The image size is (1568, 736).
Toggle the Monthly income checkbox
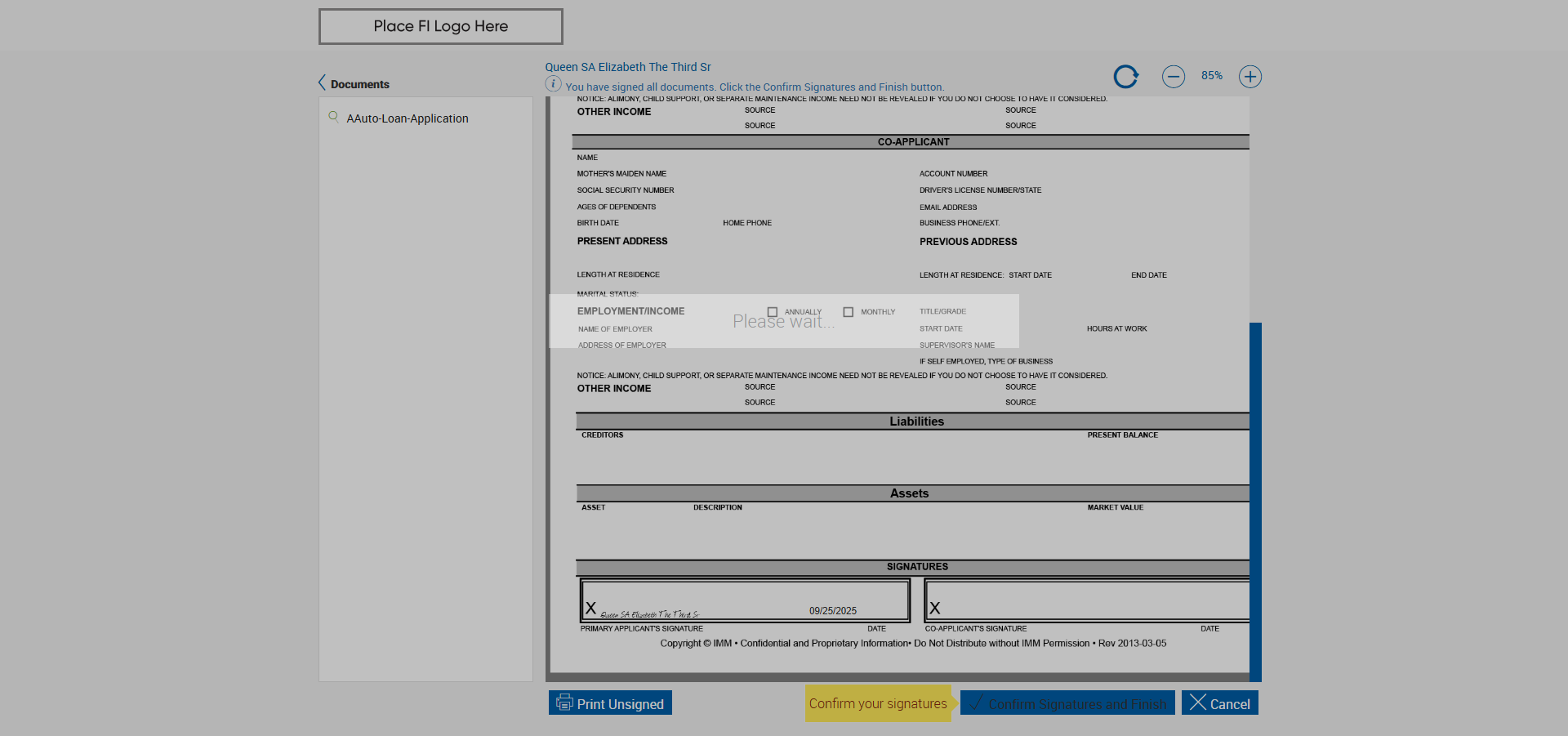tap(849, 312)
